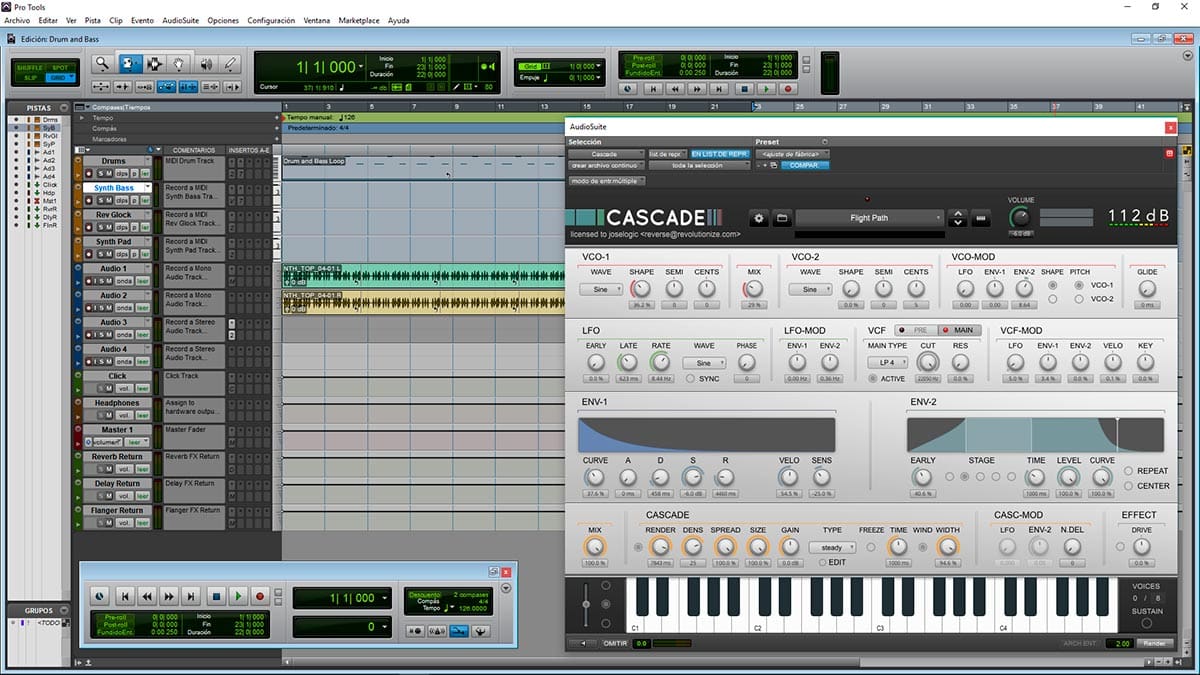
Task: Click the Online clock button in floating transport
Action: tap(100, 597)
